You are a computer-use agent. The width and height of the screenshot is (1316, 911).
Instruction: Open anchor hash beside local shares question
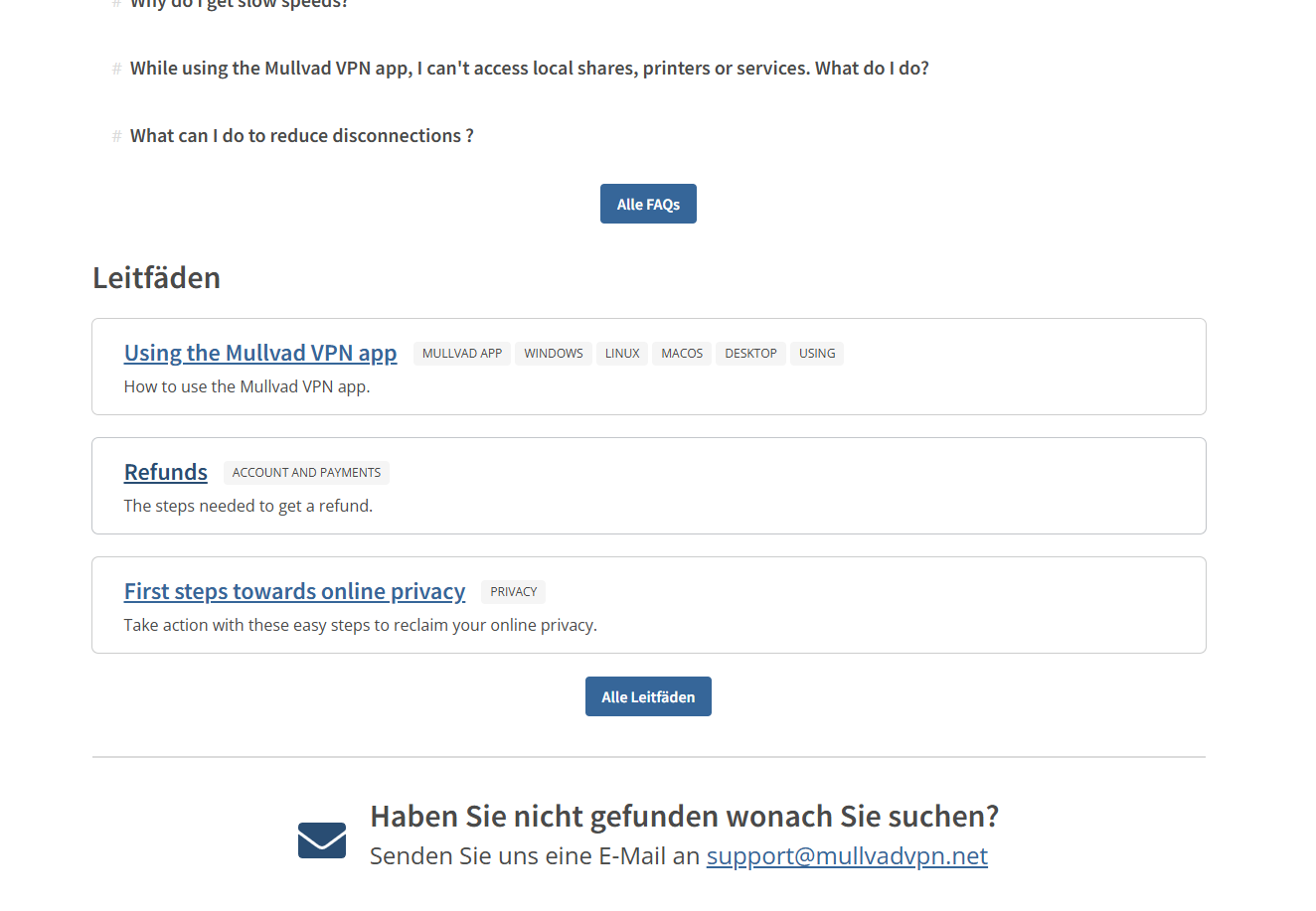pos(116,69)
